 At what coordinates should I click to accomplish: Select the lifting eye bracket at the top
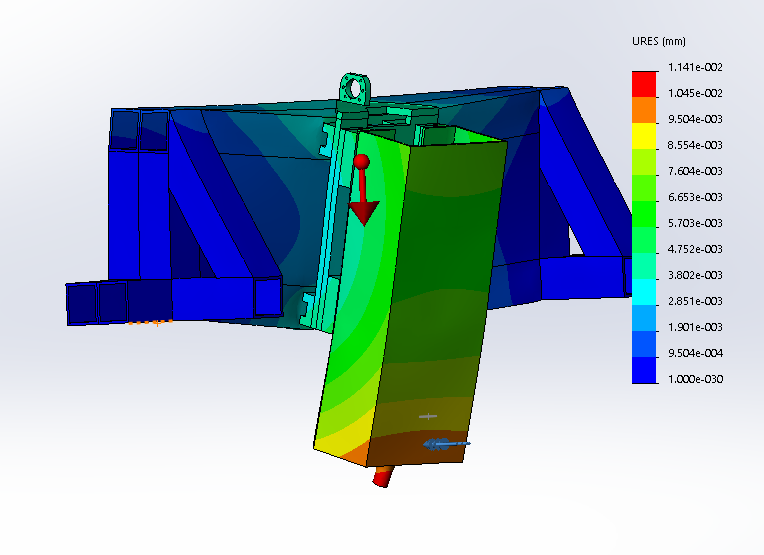353,90
